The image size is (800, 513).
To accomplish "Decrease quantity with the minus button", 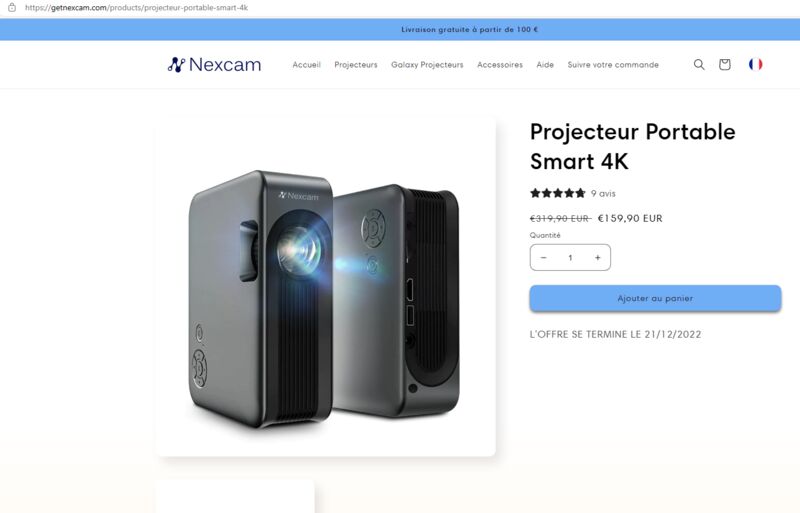I will tap(543, 258).
